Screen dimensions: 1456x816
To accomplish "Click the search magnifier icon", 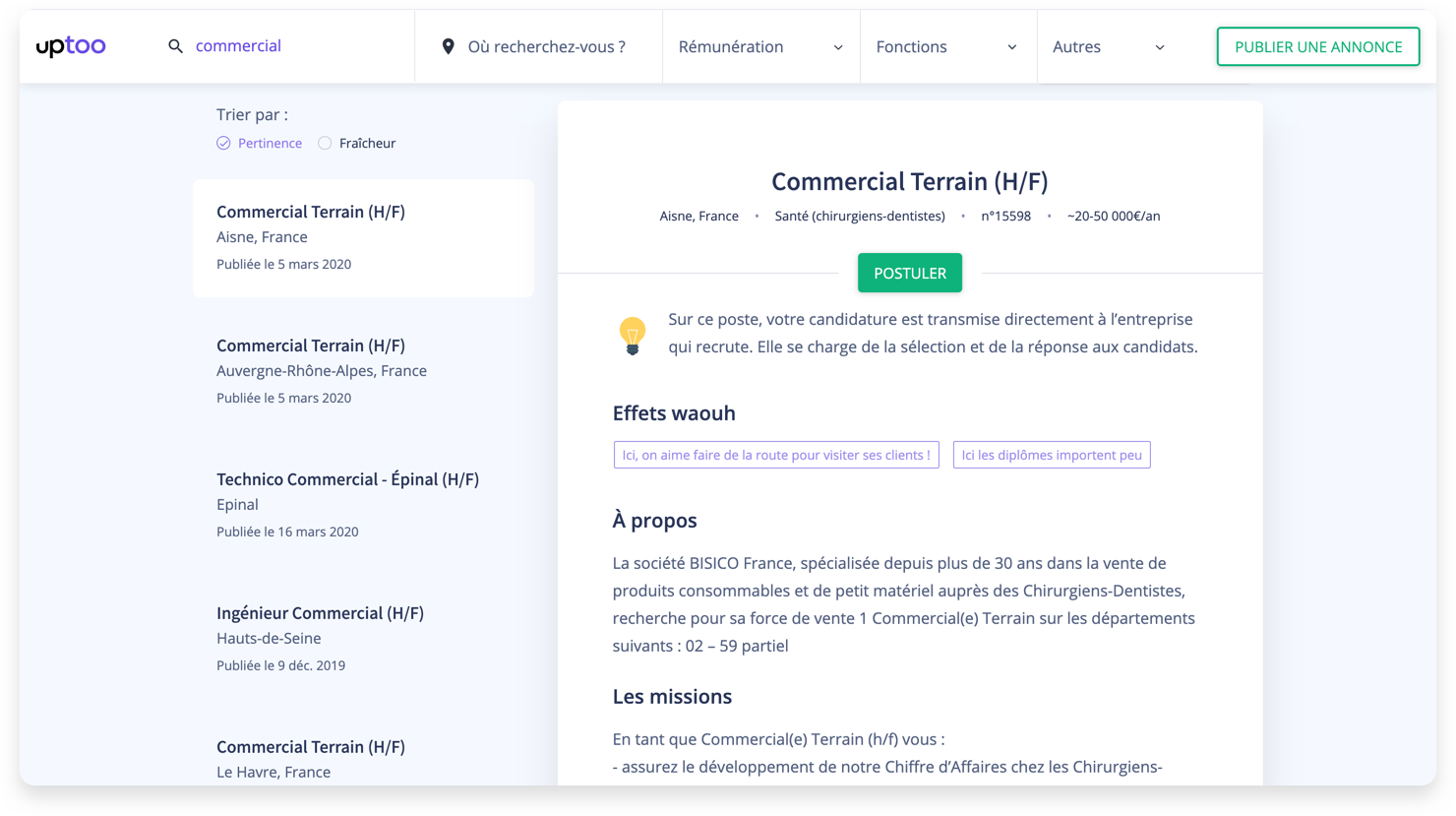I will coord(175,46).
